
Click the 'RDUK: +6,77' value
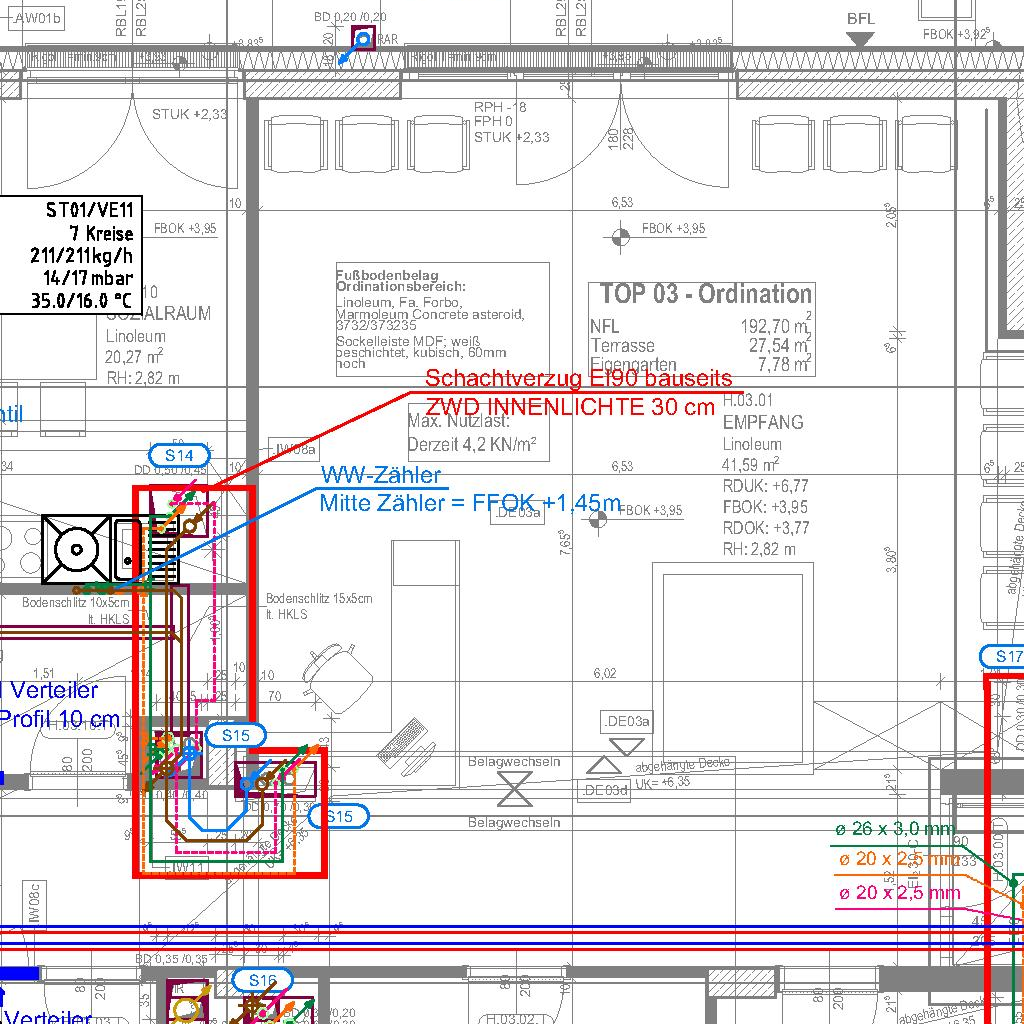[x=765, y=486]
